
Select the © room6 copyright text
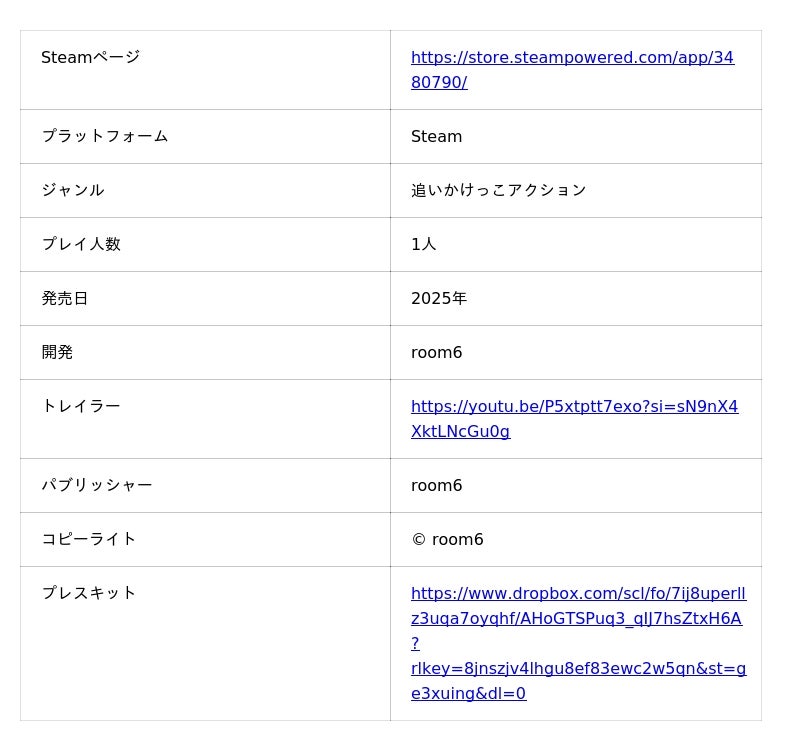[447, 540]
